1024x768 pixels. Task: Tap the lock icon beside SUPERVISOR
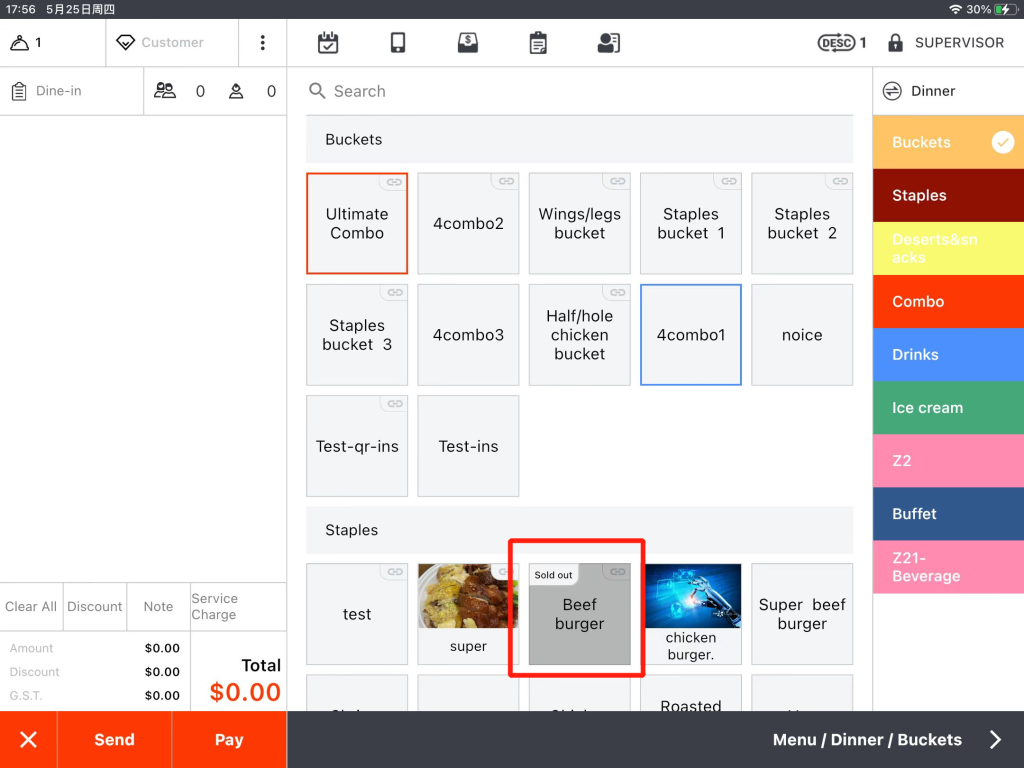click(895, 43)
